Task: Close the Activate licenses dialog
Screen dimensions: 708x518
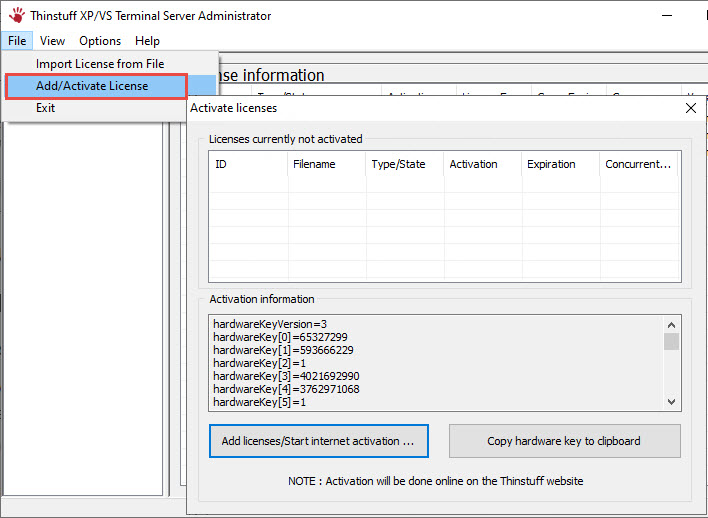Action: [690, 108]
